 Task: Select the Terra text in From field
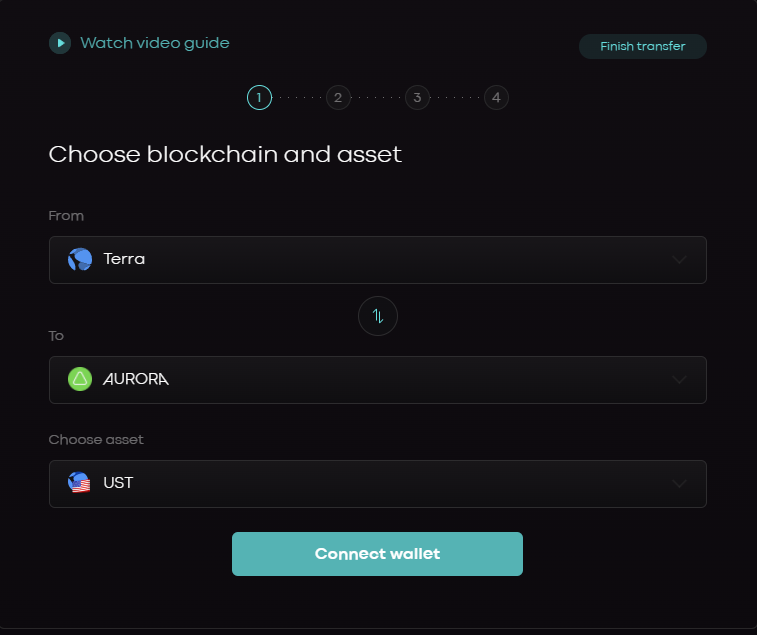[x=125, y=260]
